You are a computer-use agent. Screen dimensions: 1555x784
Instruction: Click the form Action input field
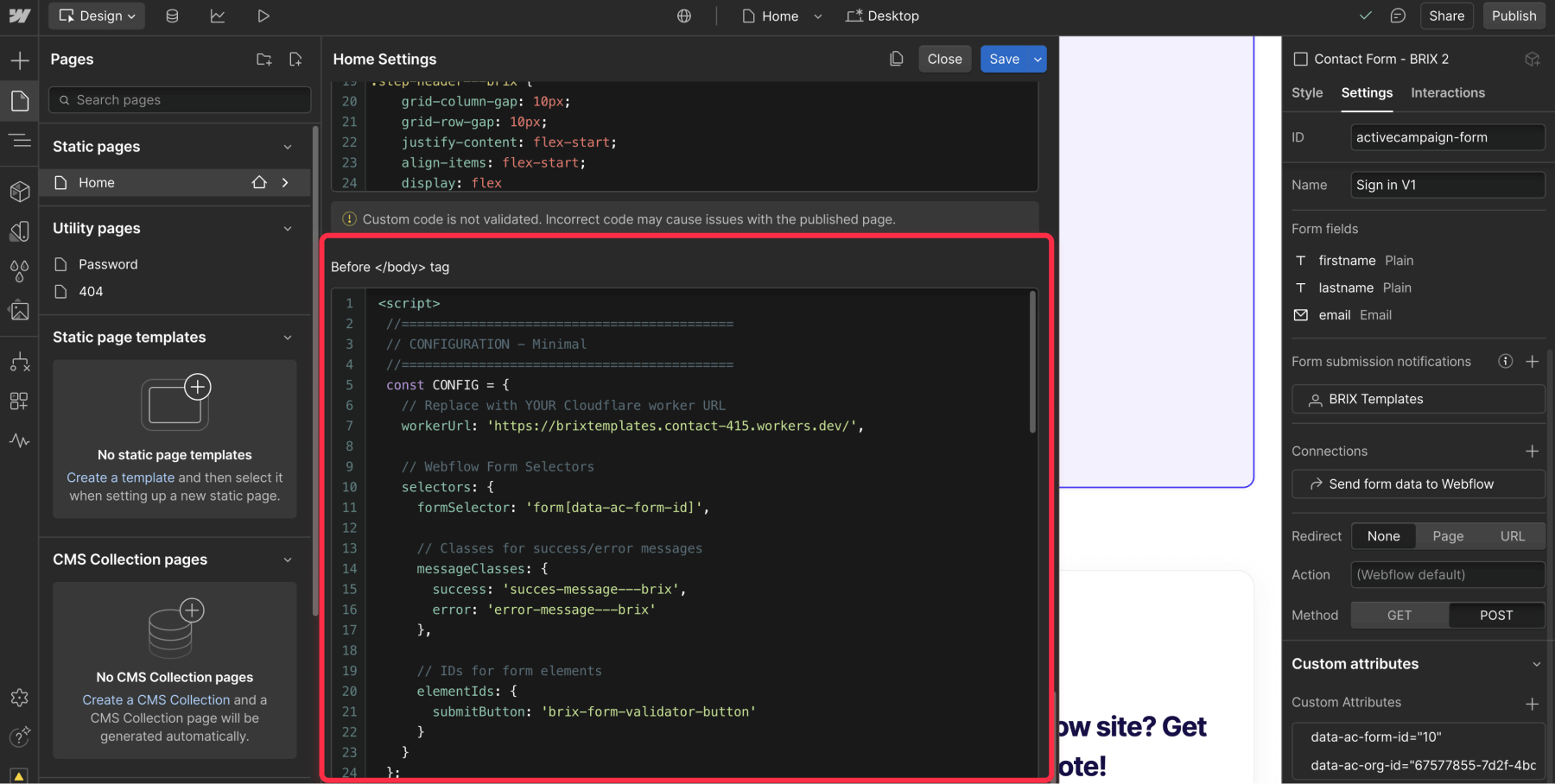pyautogui.click(x=1447, y=575)
